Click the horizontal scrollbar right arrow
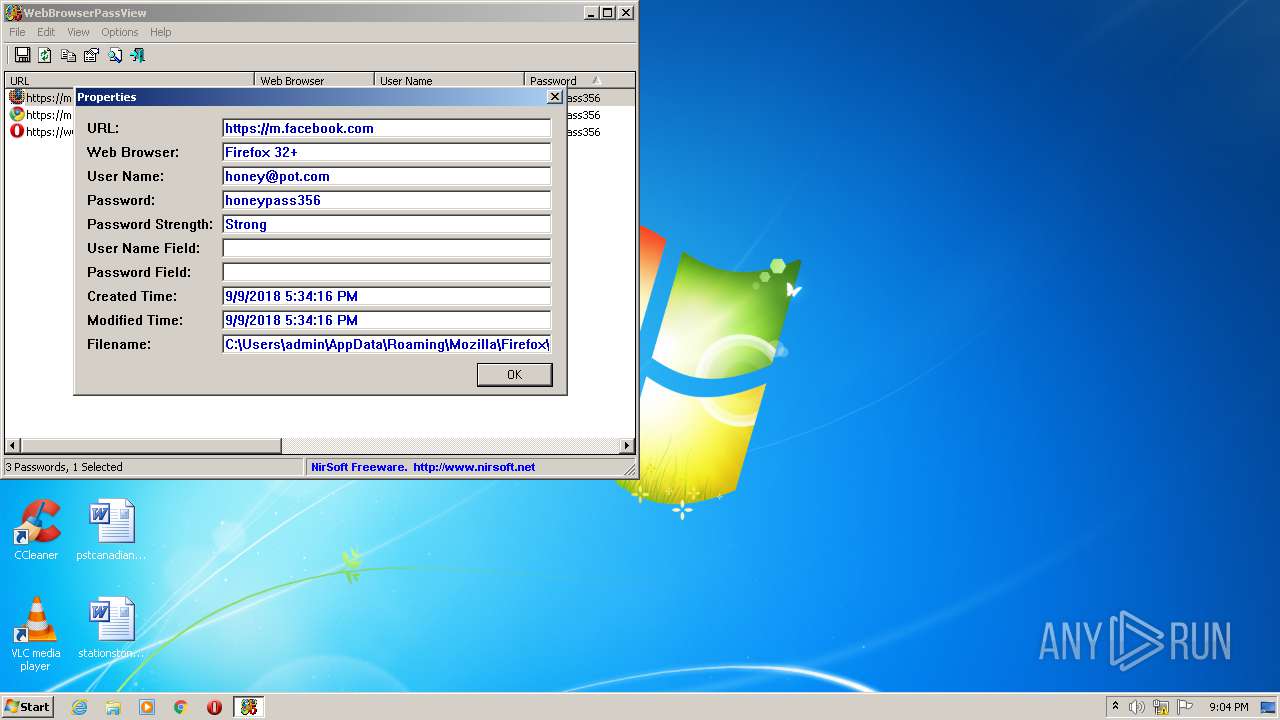 (627, 446)
